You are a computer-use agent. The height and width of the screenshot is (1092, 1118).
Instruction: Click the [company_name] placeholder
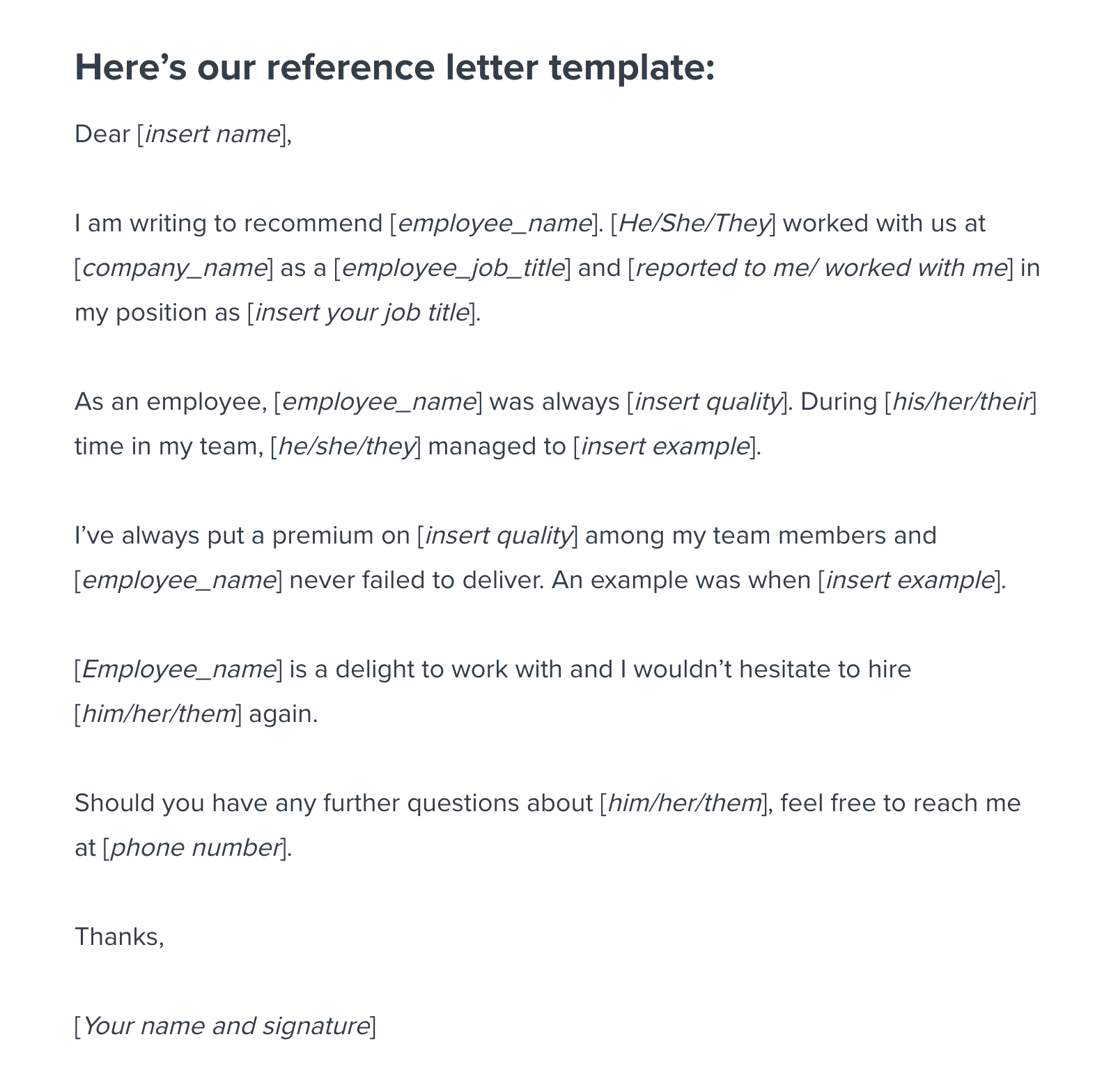(174, 268)
